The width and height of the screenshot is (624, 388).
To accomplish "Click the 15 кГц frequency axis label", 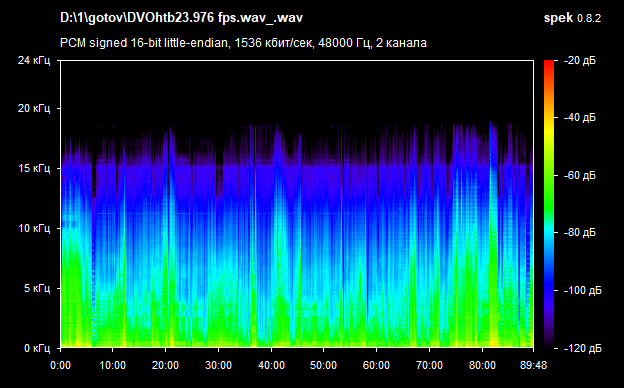I will click(34, 168).
